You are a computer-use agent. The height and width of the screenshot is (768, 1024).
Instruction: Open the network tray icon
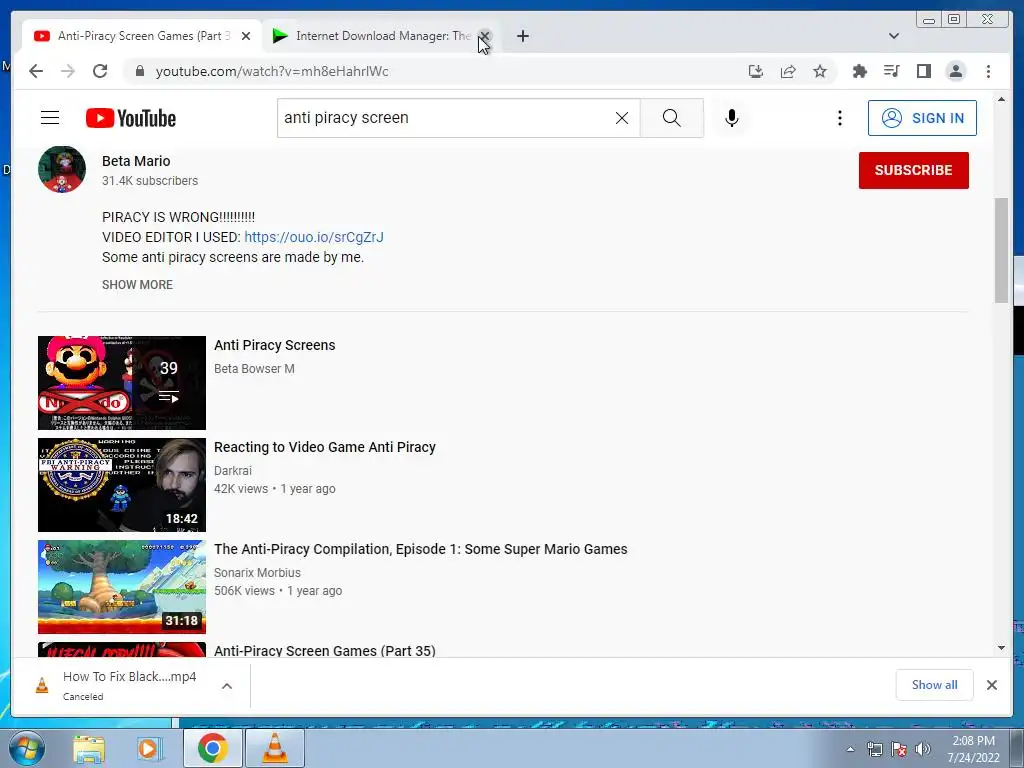point(874,750)
